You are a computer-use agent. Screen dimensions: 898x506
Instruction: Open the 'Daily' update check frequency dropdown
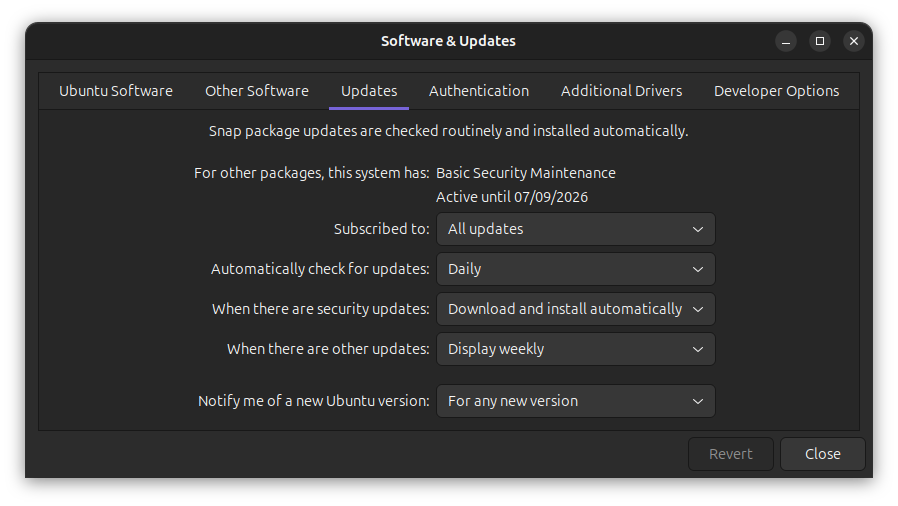(x=575, y=269)
